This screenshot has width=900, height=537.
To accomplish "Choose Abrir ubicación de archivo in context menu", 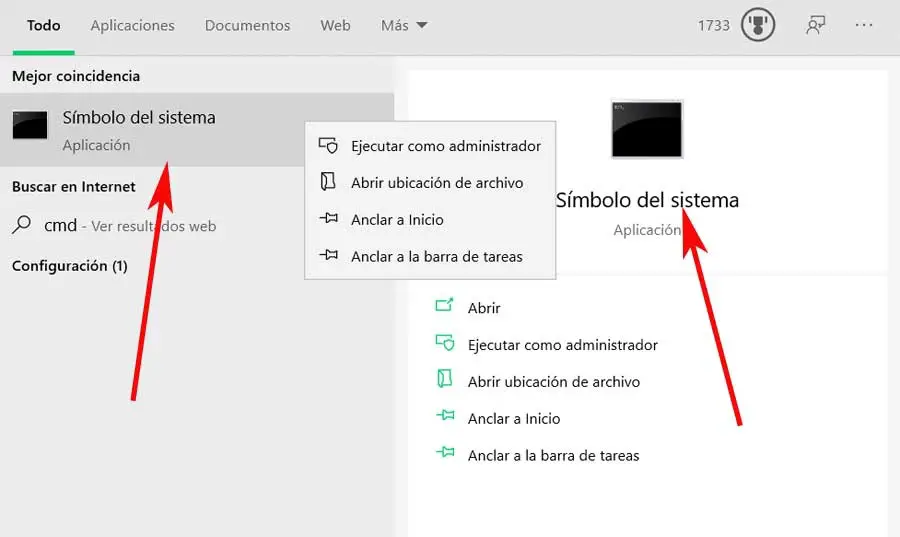I will pos(430,182).
